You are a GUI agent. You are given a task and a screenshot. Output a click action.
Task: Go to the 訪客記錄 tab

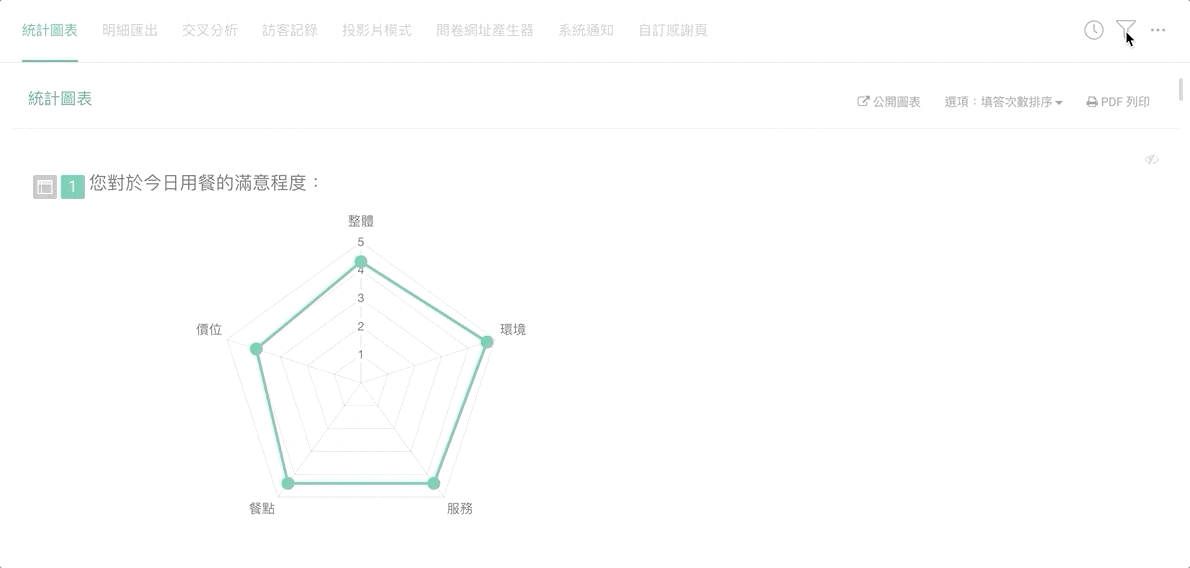tap(290, 30)
